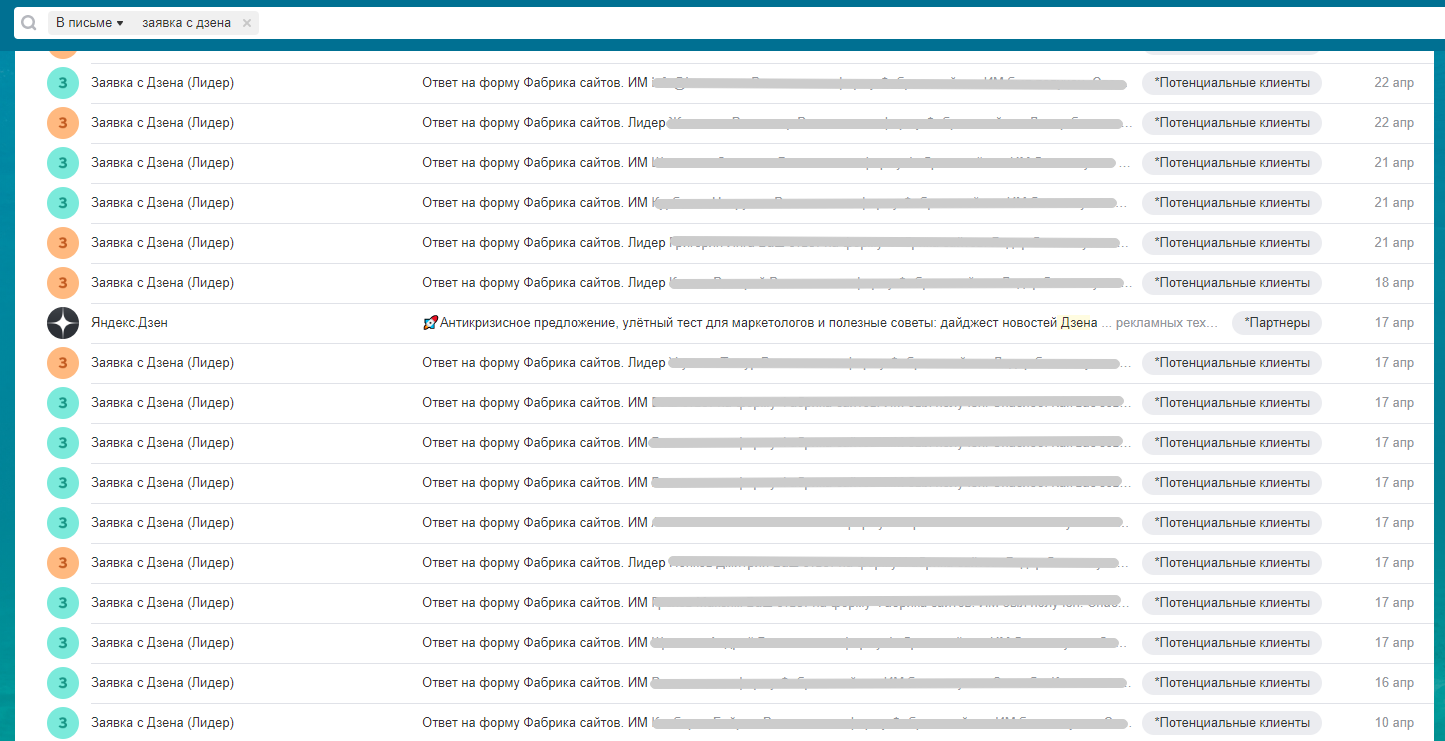Click the 21 апр date on the 'Лидер' row
This screenshot has height=741, width=1445.
(1394, 243)
